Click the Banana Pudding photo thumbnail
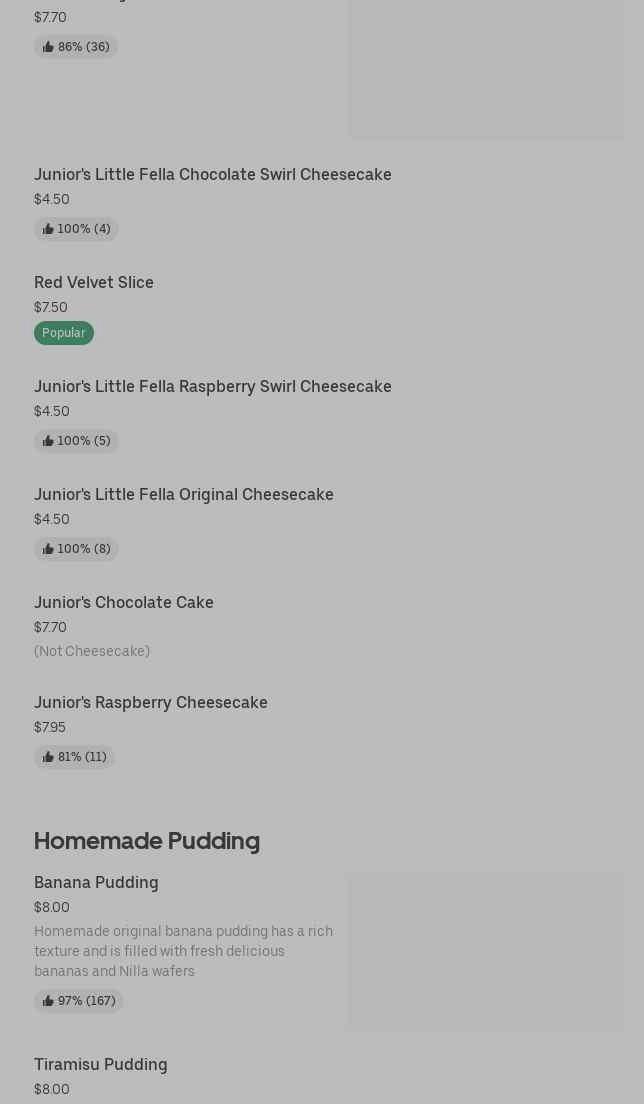The width and height of the screenshot is (644, 1104). pyautogui.click(x=486, y=951)
